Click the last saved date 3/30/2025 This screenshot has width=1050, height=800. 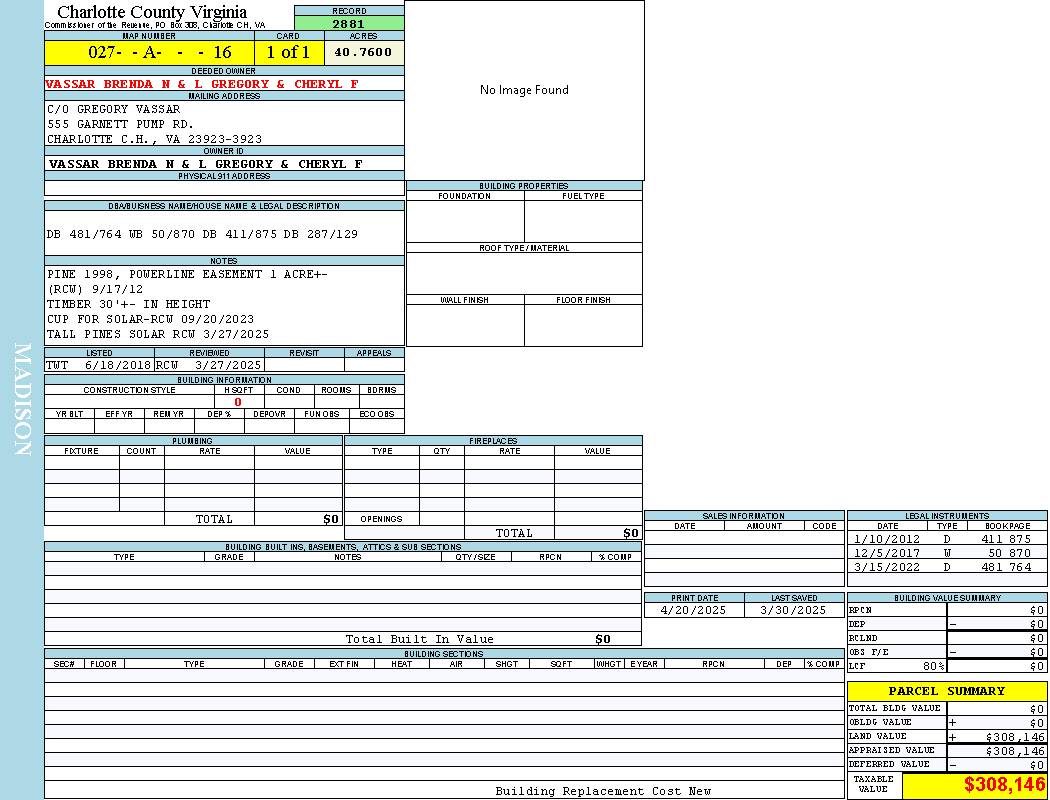pos(793,610)
